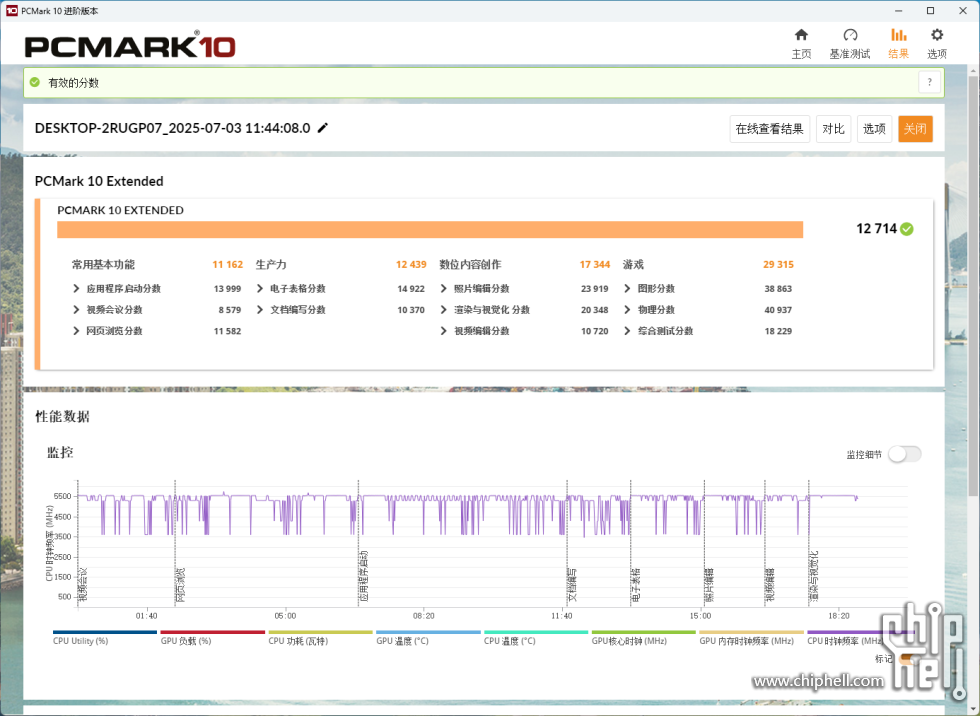Viewport: 980px width, 716px height.
Task: Click the overall score 12 714
Action: click(876, 229)
